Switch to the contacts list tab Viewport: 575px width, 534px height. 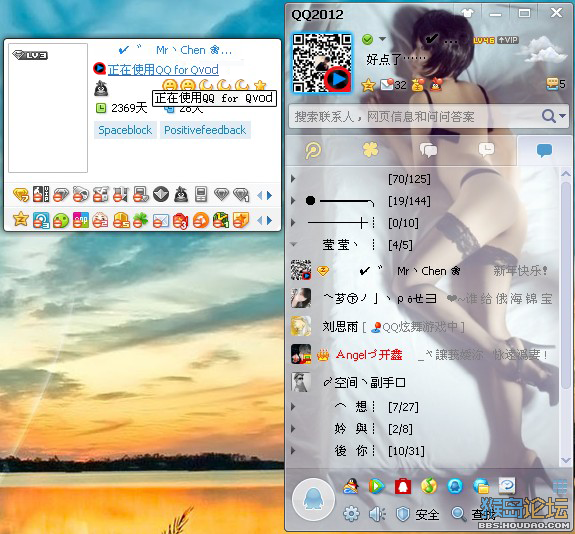point(544,150)
